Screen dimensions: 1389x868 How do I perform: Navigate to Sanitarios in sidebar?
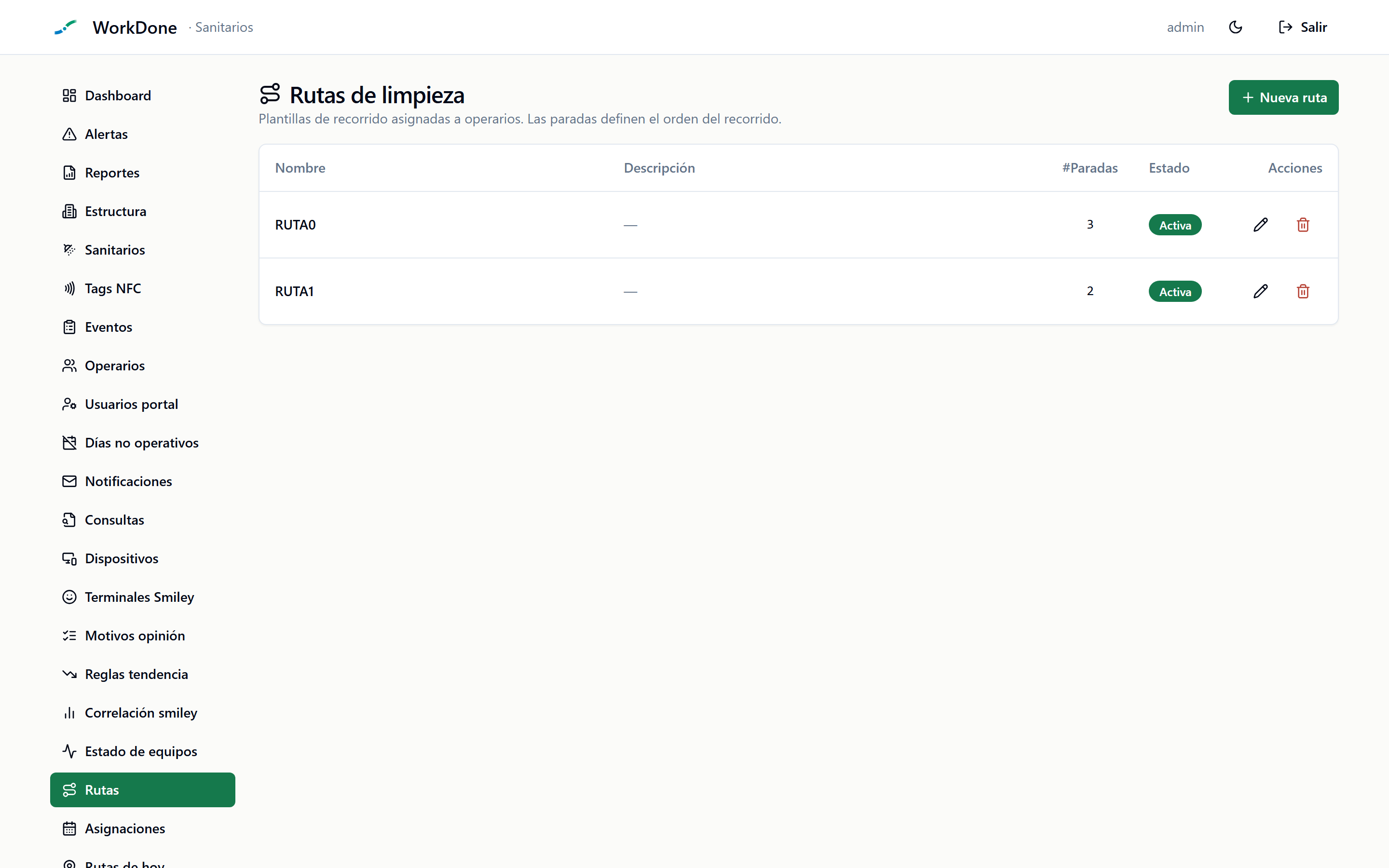pyautogui.click(x=142, y=250)
